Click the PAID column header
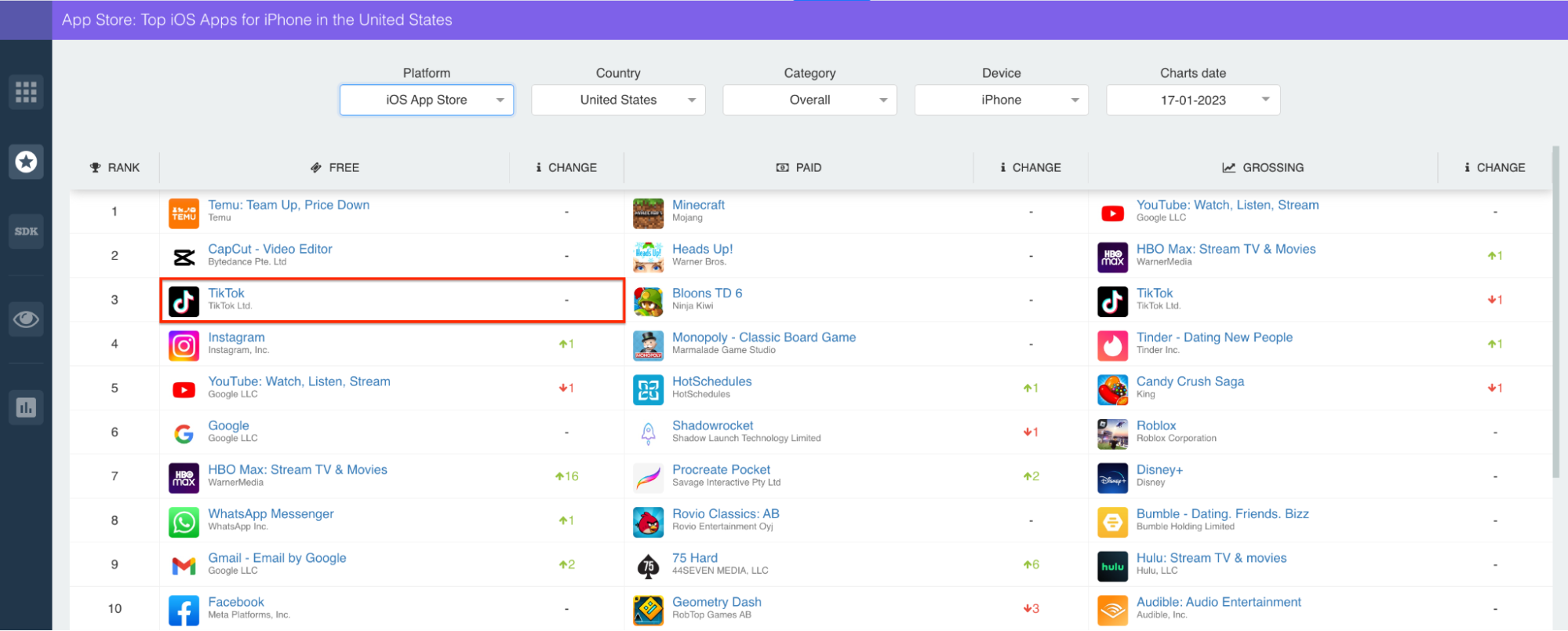The height and width of the screenshot is (631, 1568). click(x=799, y=167)
